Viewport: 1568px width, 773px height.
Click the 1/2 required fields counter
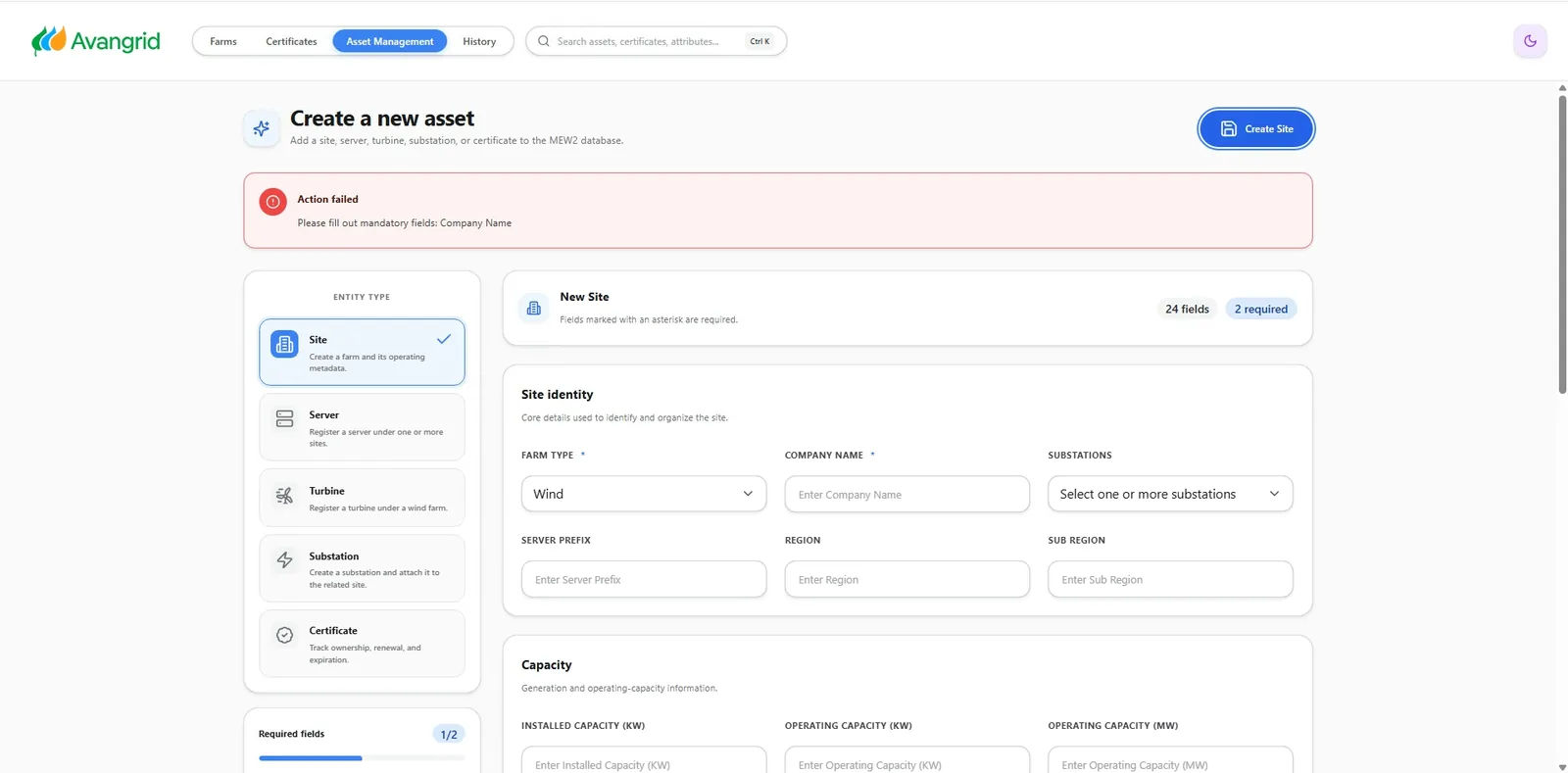449,734
